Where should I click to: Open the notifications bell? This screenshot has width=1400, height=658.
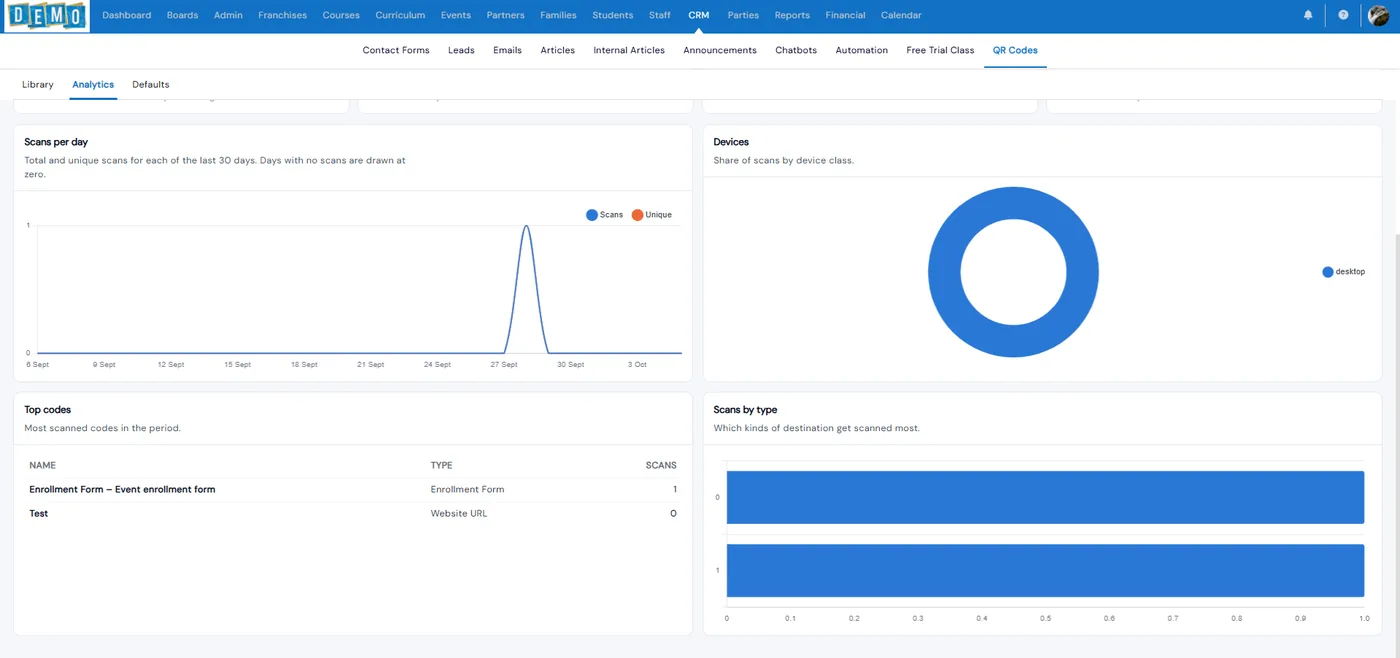(x=1308, y=15)
